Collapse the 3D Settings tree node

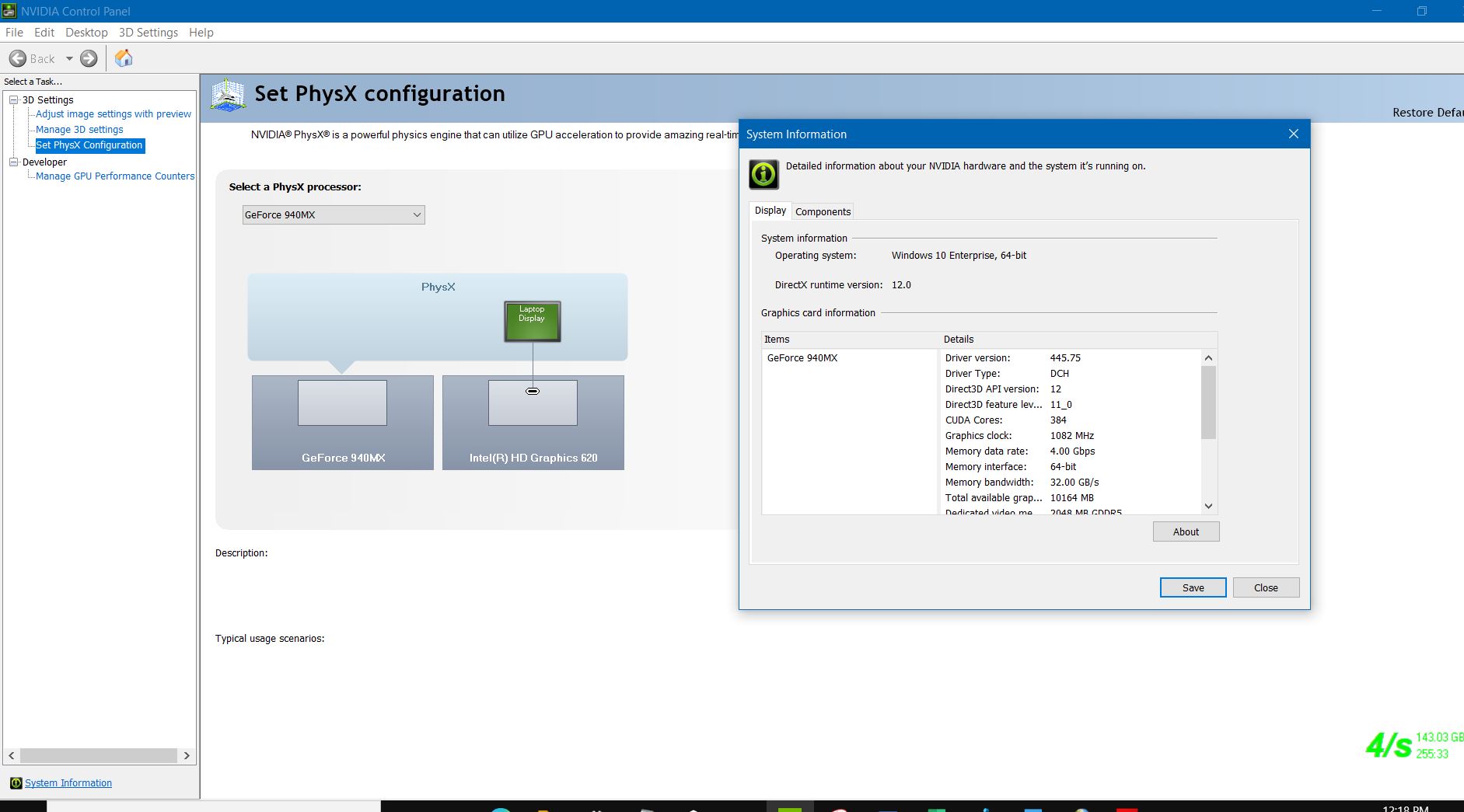13,99
